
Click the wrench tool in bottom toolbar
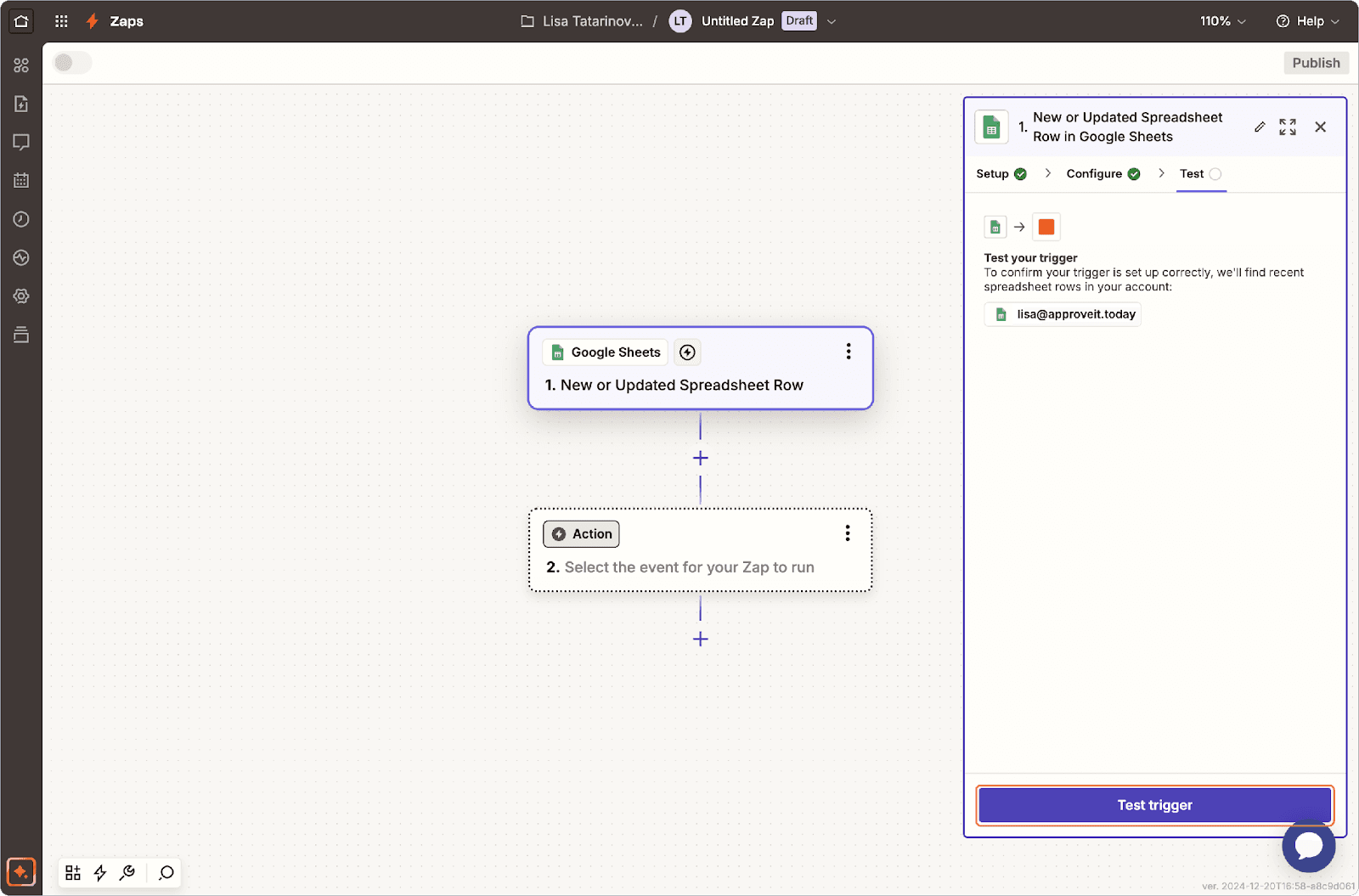pos(127,872)
